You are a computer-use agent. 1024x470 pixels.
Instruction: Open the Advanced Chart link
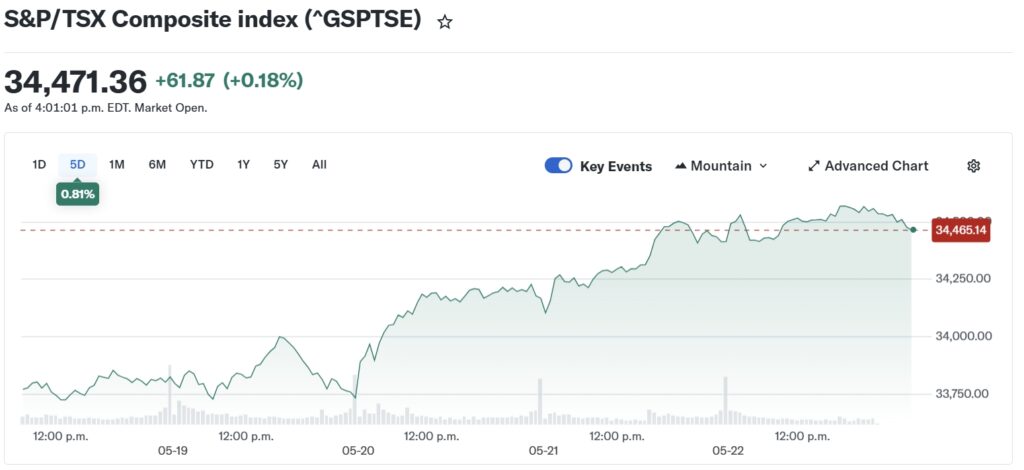[x=868, y=166]
